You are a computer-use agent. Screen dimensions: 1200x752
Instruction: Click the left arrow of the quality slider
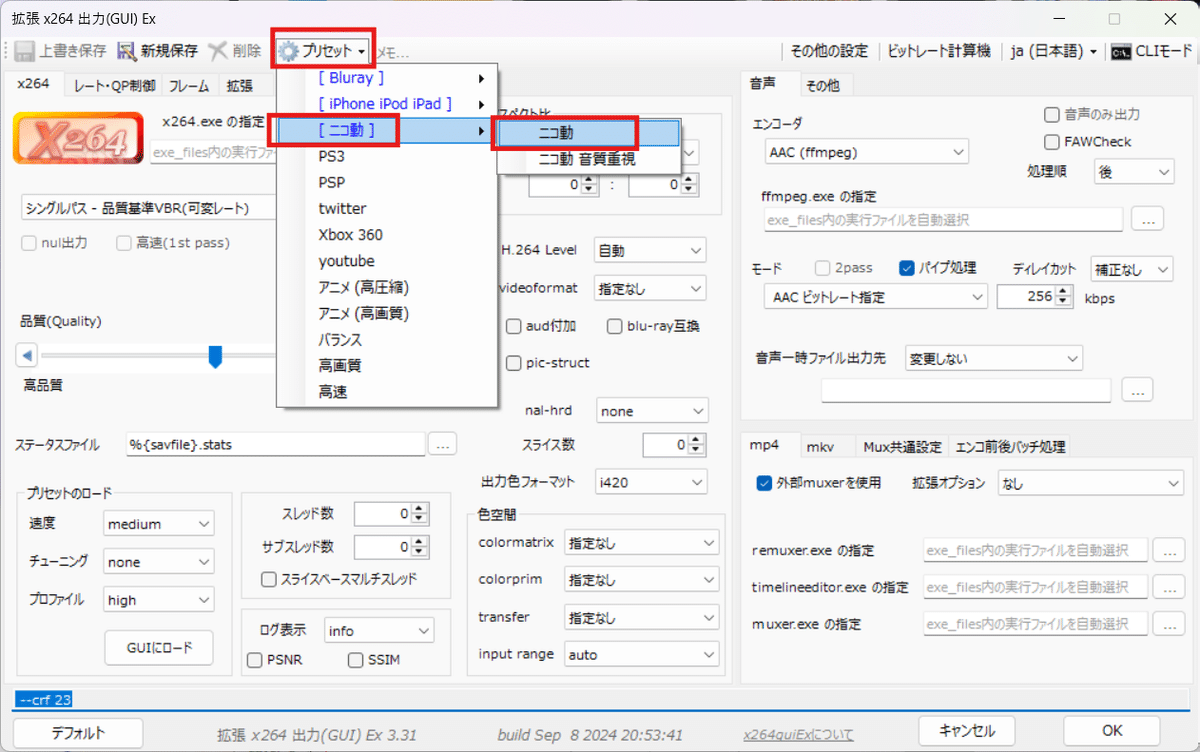[28, 355]
